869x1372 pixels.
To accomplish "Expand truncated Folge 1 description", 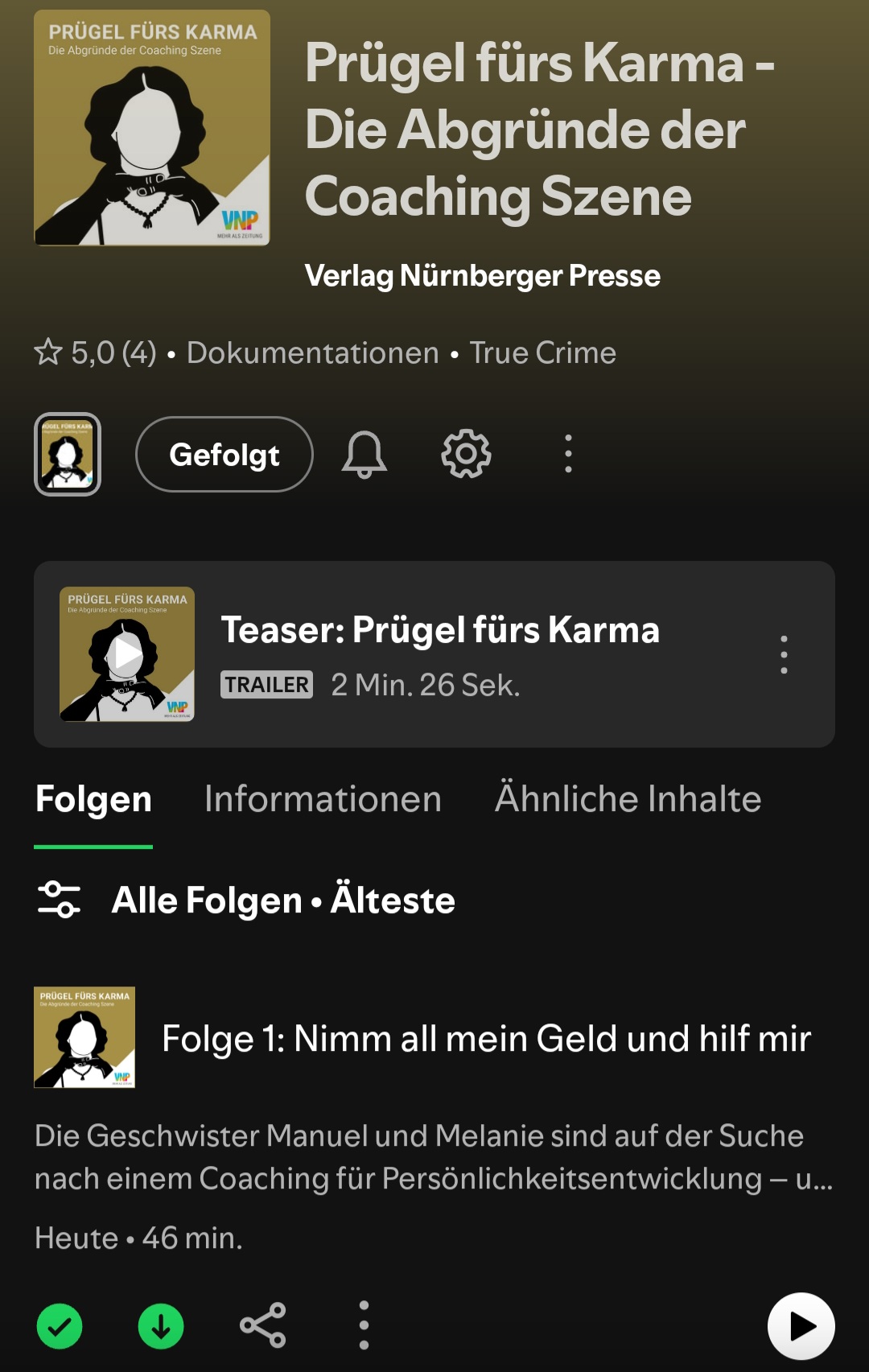I will coord(434,1157).
